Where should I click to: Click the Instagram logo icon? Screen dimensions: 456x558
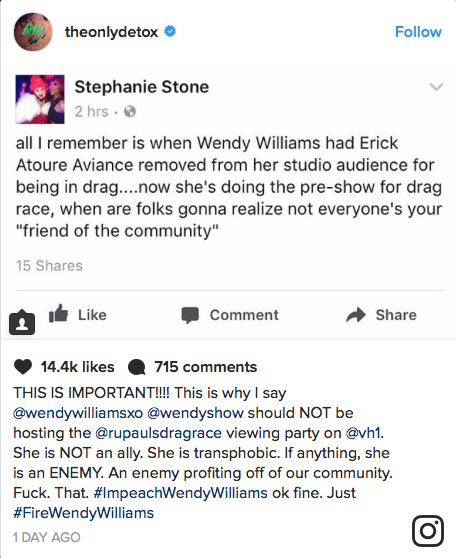[x=428, y=531]
